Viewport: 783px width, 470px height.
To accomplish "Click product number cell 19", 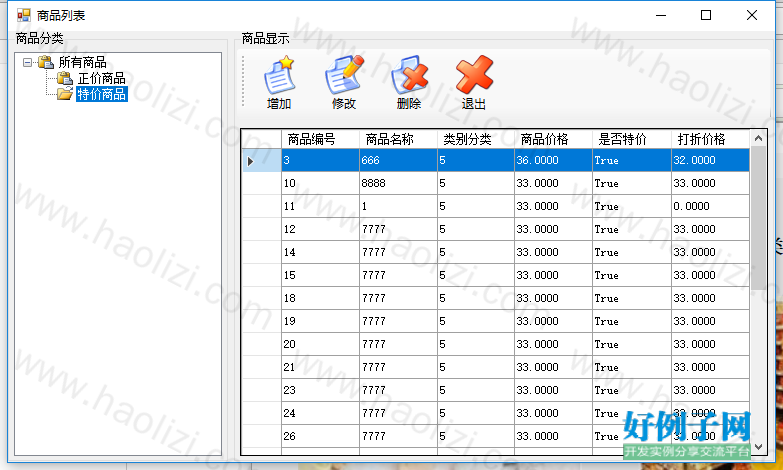I will 321,321.
